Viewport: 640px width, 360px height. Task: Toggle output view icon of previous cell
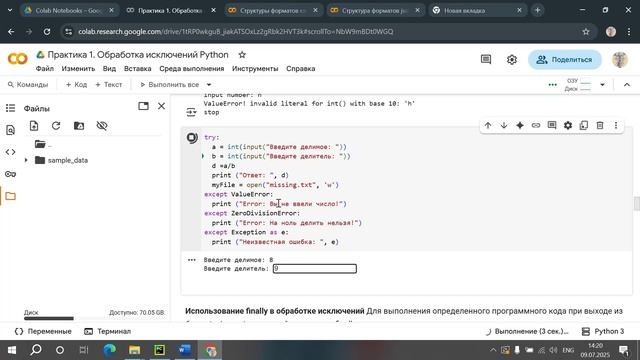191,112
